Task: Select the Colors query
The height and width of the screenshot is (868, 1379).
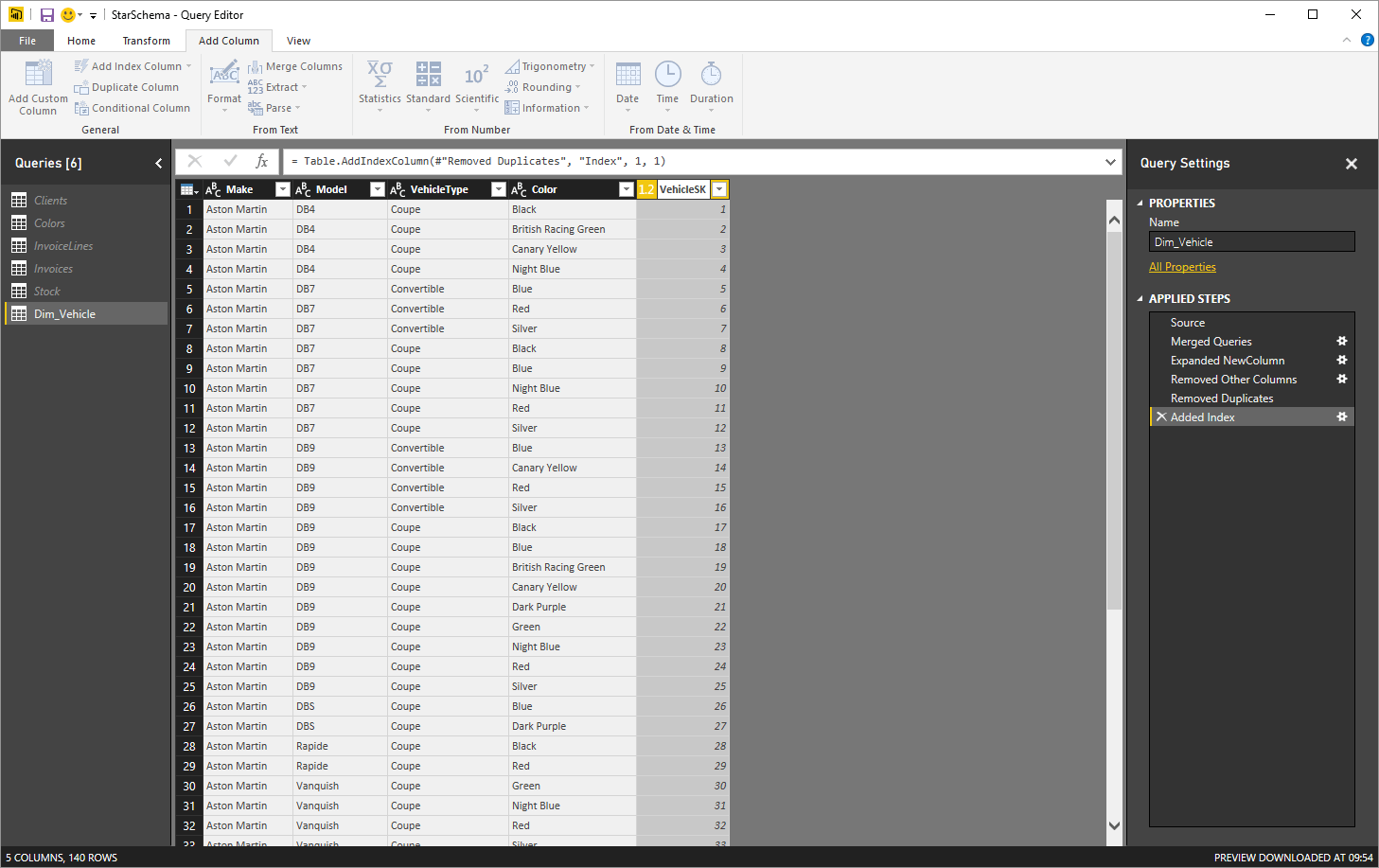Action: pyautogui.click(x=87, y=223)
